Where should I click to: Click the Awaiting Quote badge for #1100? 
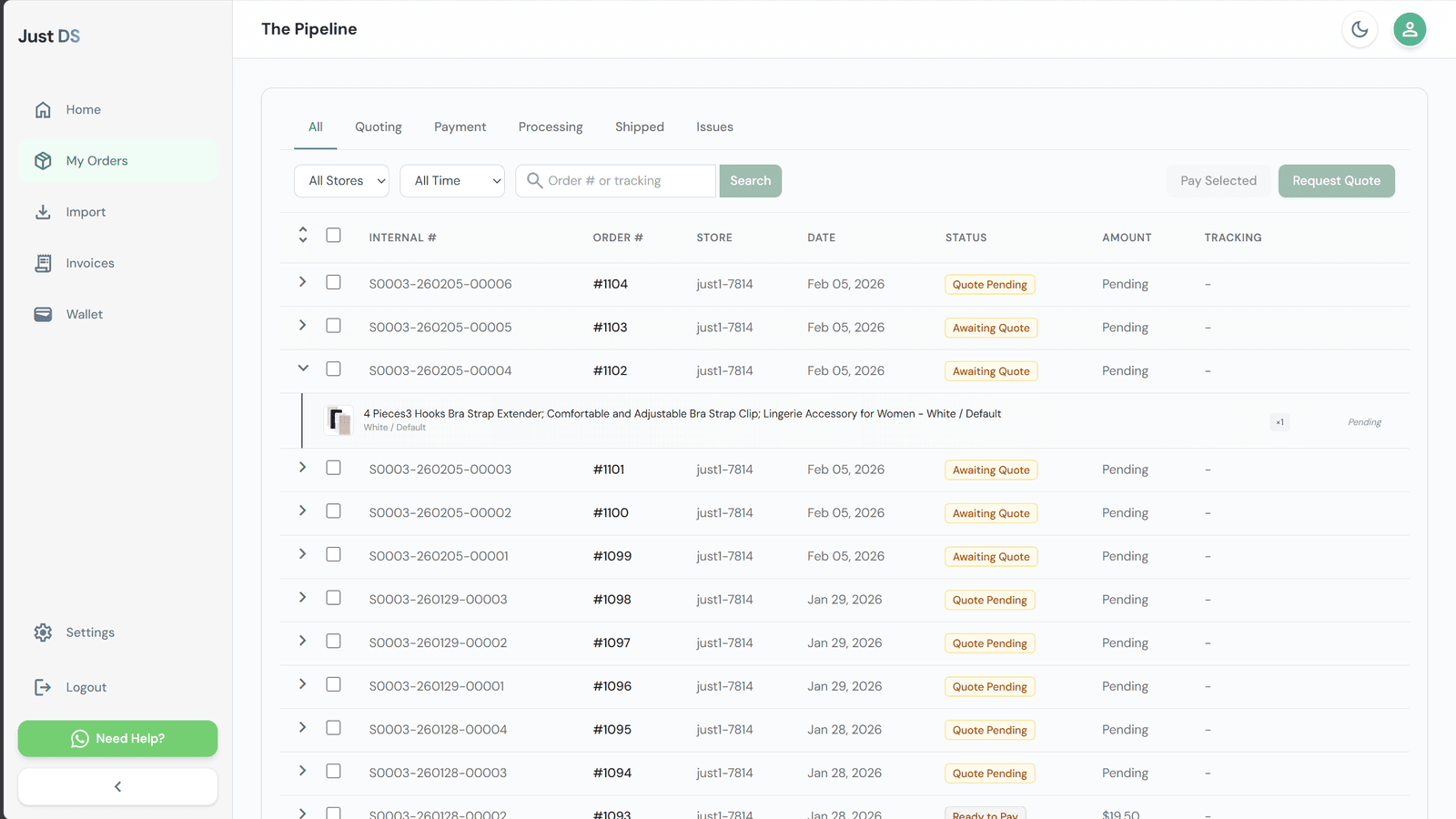[x=991, y=513]
